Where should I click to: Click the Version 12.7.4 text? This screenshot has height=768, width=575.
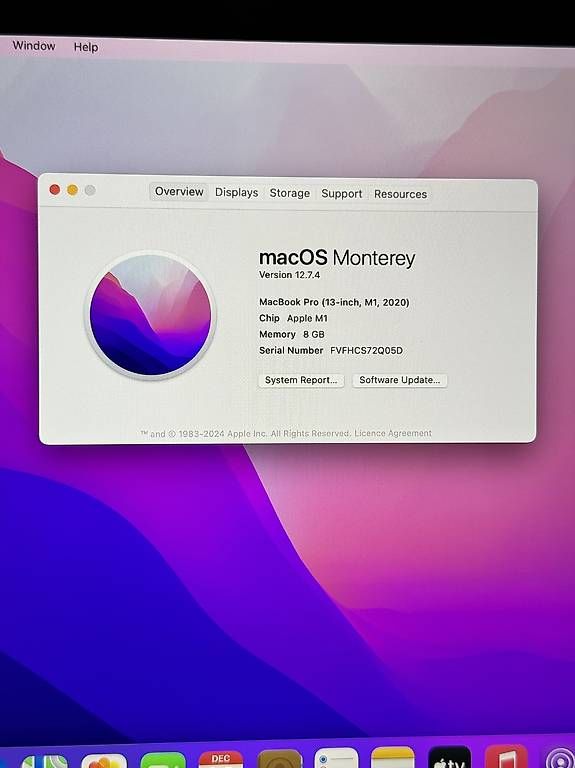[289, 275]
